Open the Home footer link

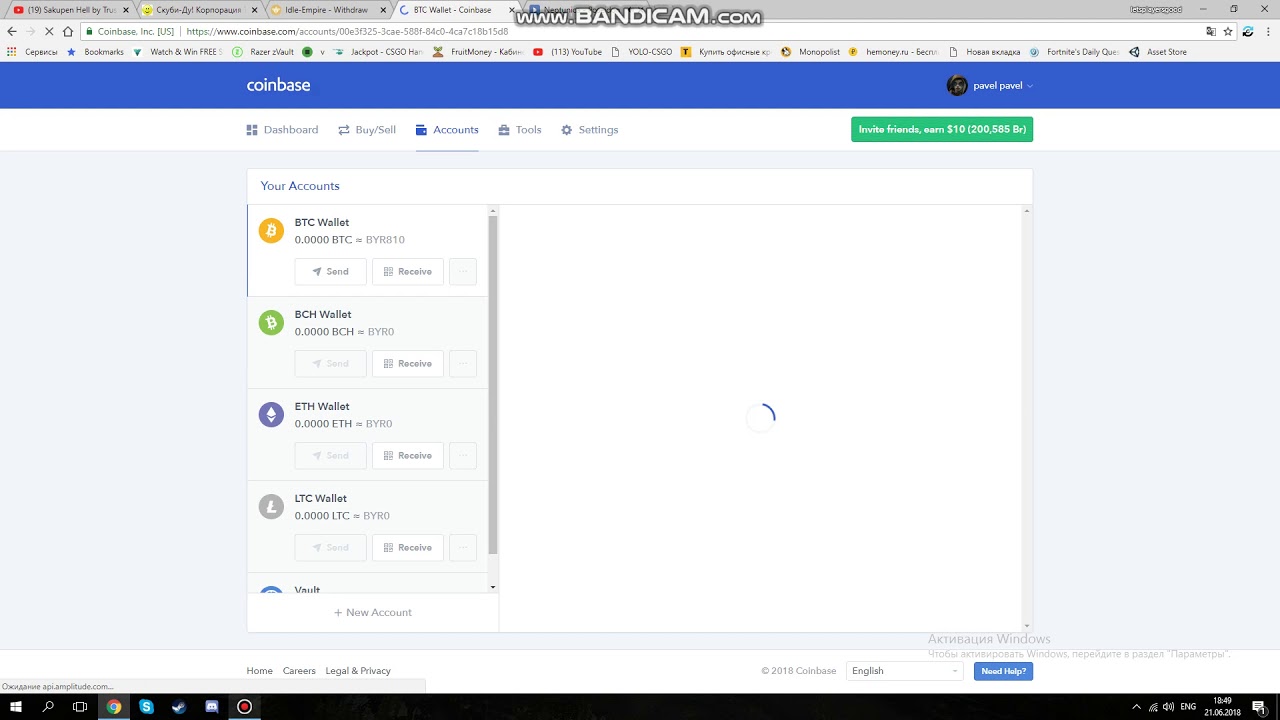[259, 671]
